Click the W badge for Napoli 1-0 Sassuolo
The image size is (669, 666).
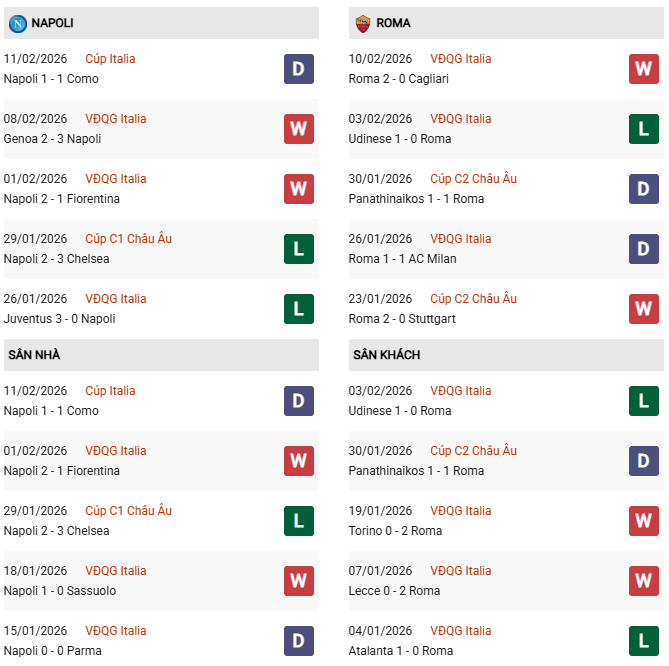[x=298, y=581]
